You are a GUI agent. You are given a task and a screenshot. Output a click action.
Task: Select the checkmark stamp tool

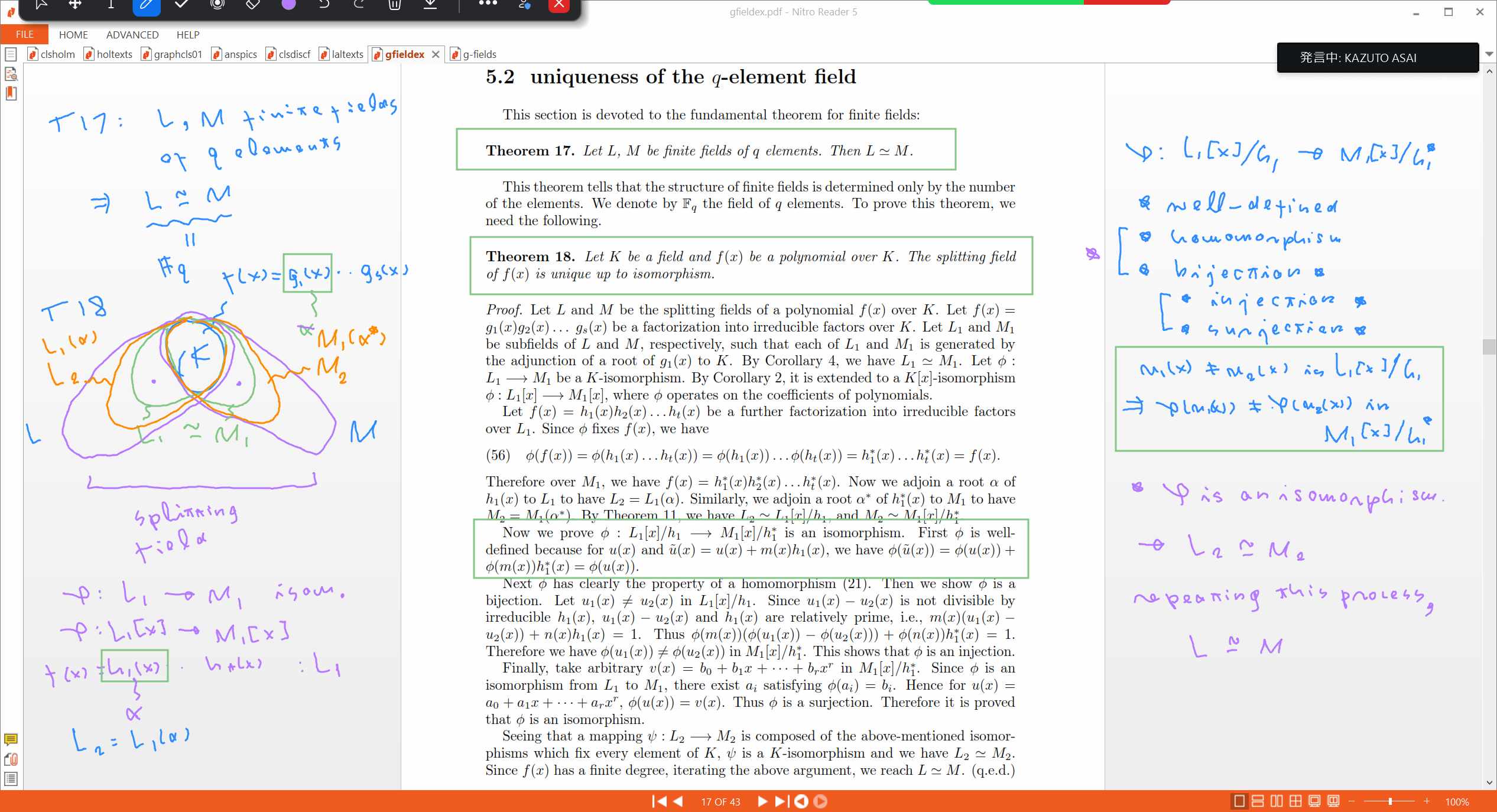coord(181,6)
